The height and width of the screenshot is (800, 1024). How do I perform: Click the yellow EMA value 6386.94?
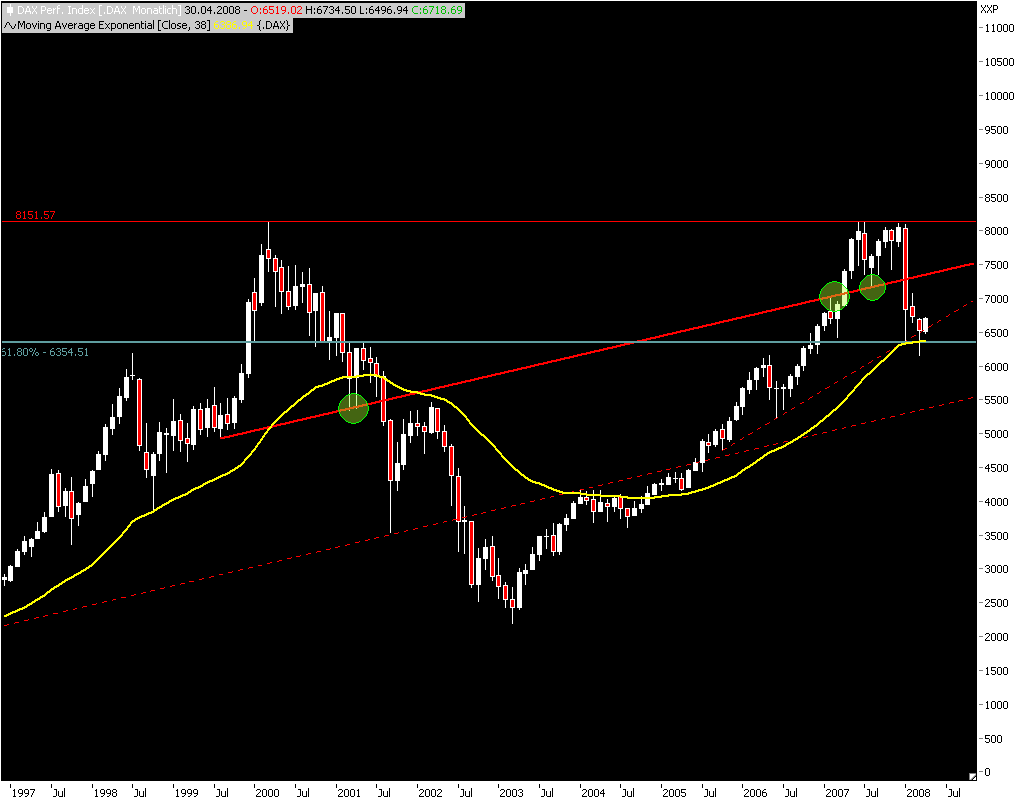tap(233, 25)
